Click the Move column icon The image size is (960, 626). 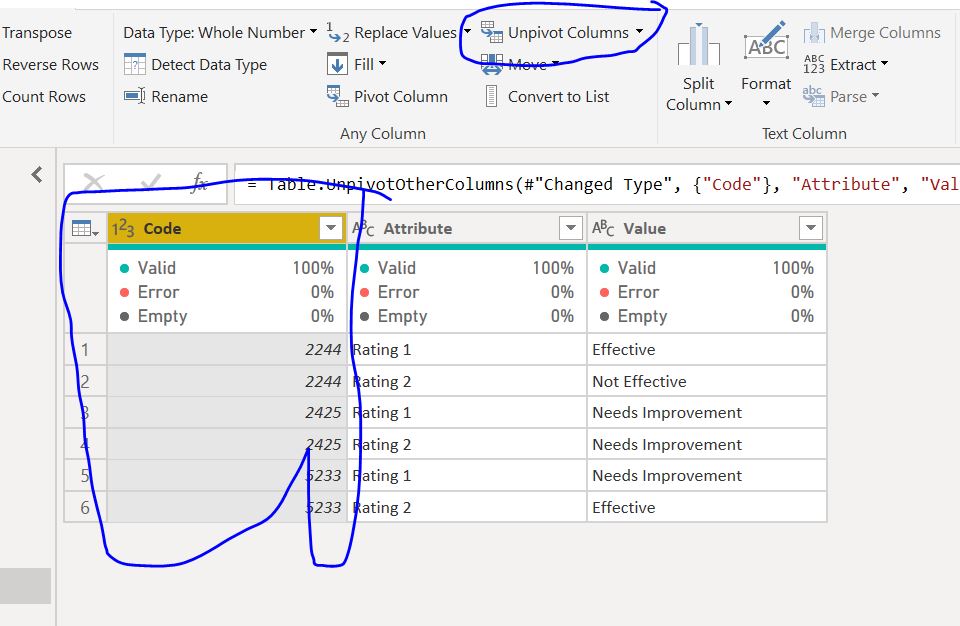click(x=492, y=64)
